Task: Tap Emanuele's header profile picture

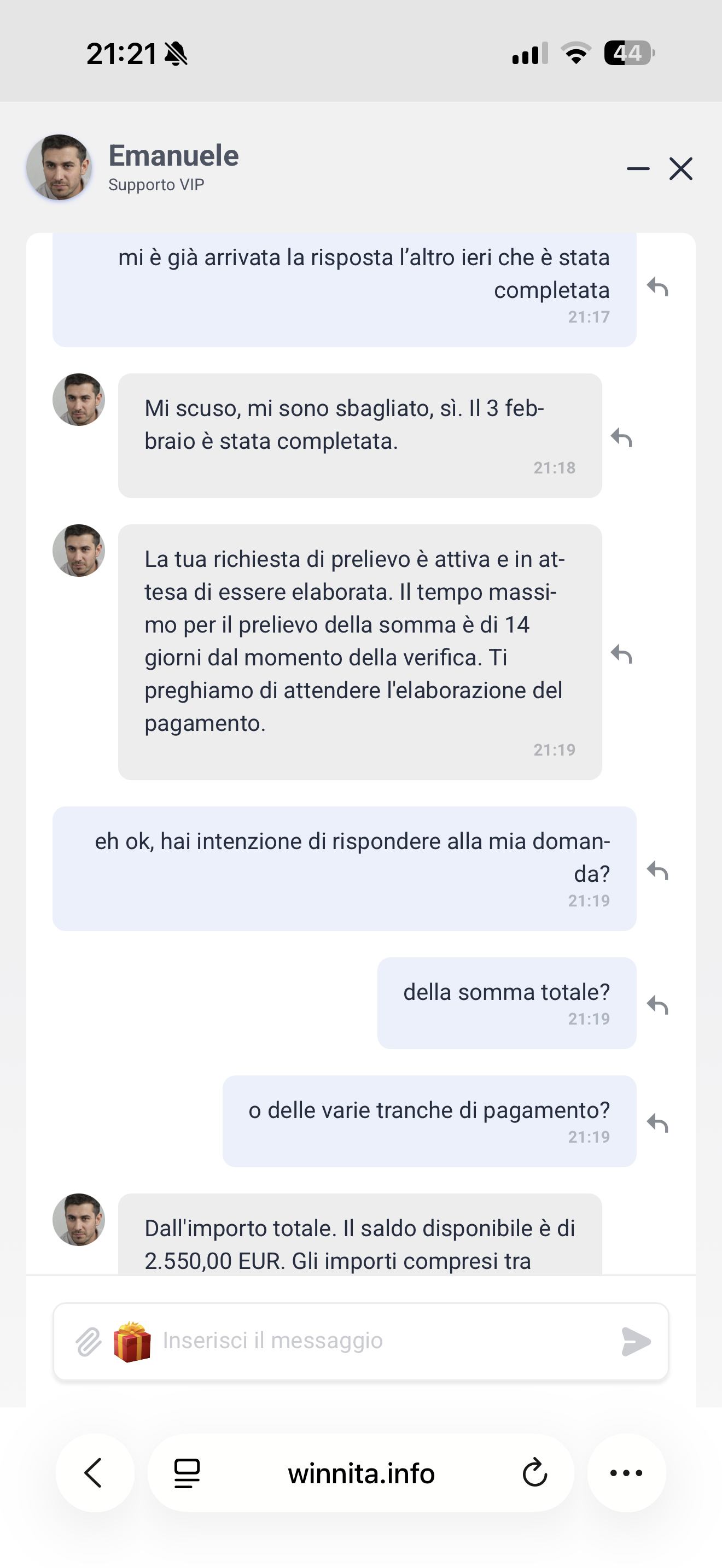Action: point(59,167)
